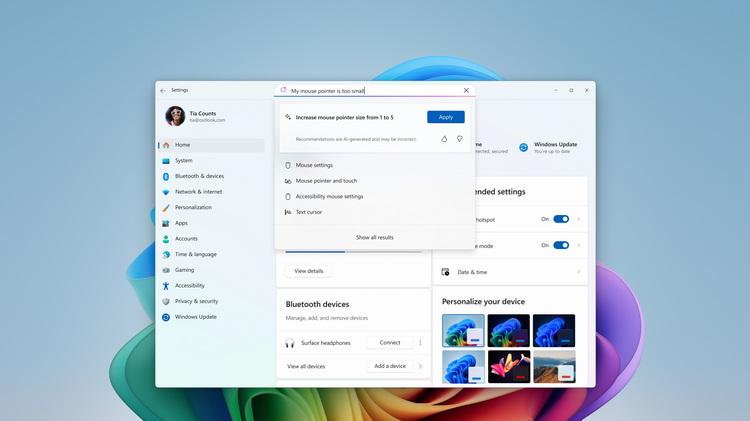This screenshot has width=750, height=421.
Task: Click the Surface headphones icon
Action: click(x=290, y=343)
